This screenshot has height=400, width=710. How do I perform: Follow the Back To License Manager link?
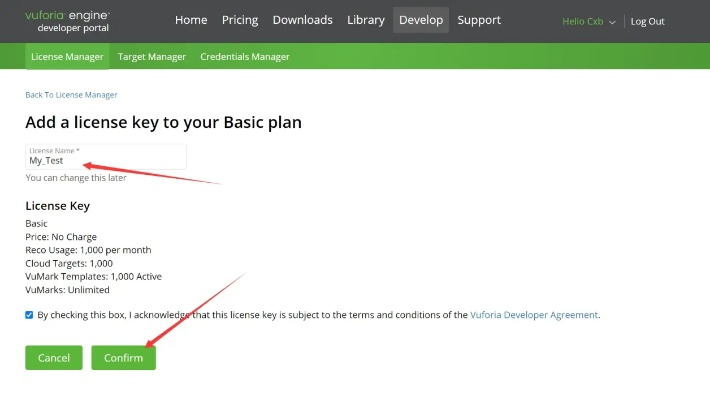point(71,95)
